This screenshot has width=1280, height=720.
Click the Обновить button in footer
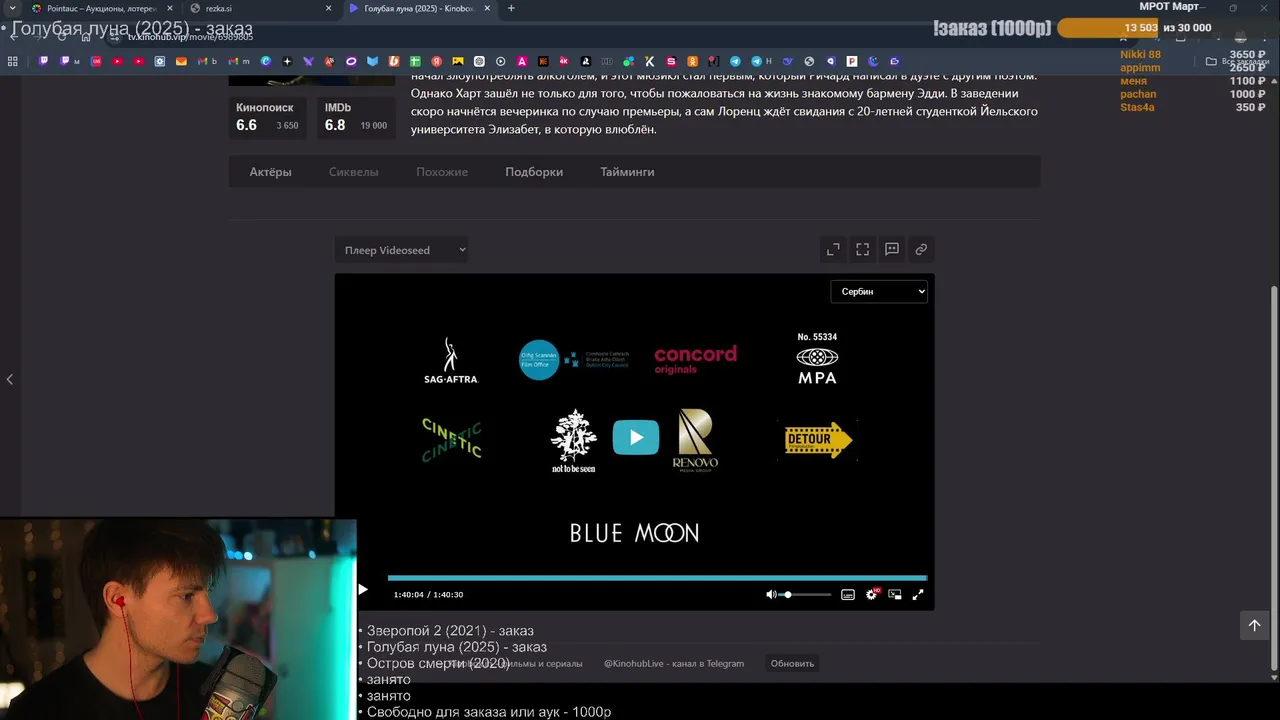(792, 663)
